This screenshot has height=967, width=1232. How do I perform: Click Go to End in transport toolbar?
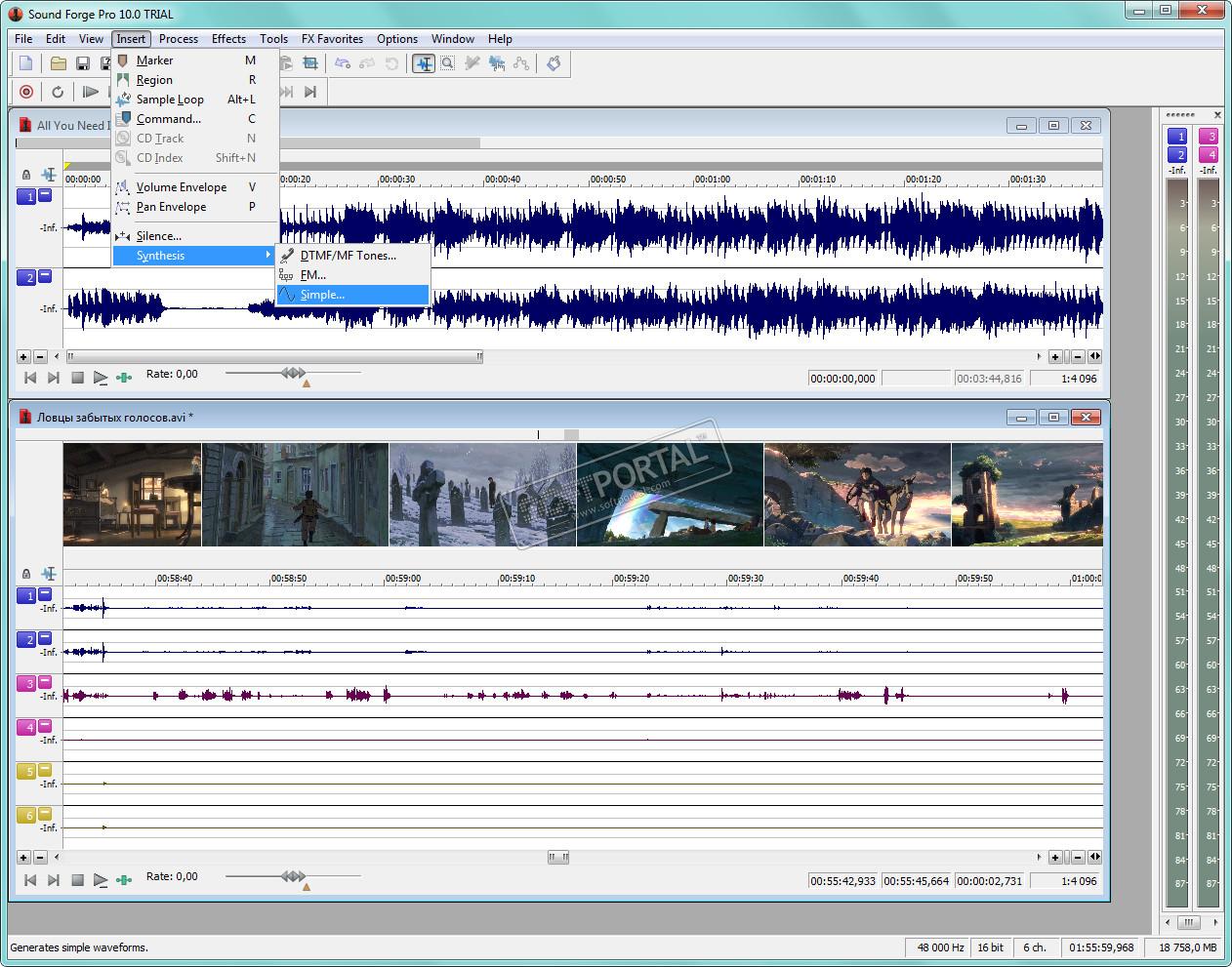pos(310,92)
